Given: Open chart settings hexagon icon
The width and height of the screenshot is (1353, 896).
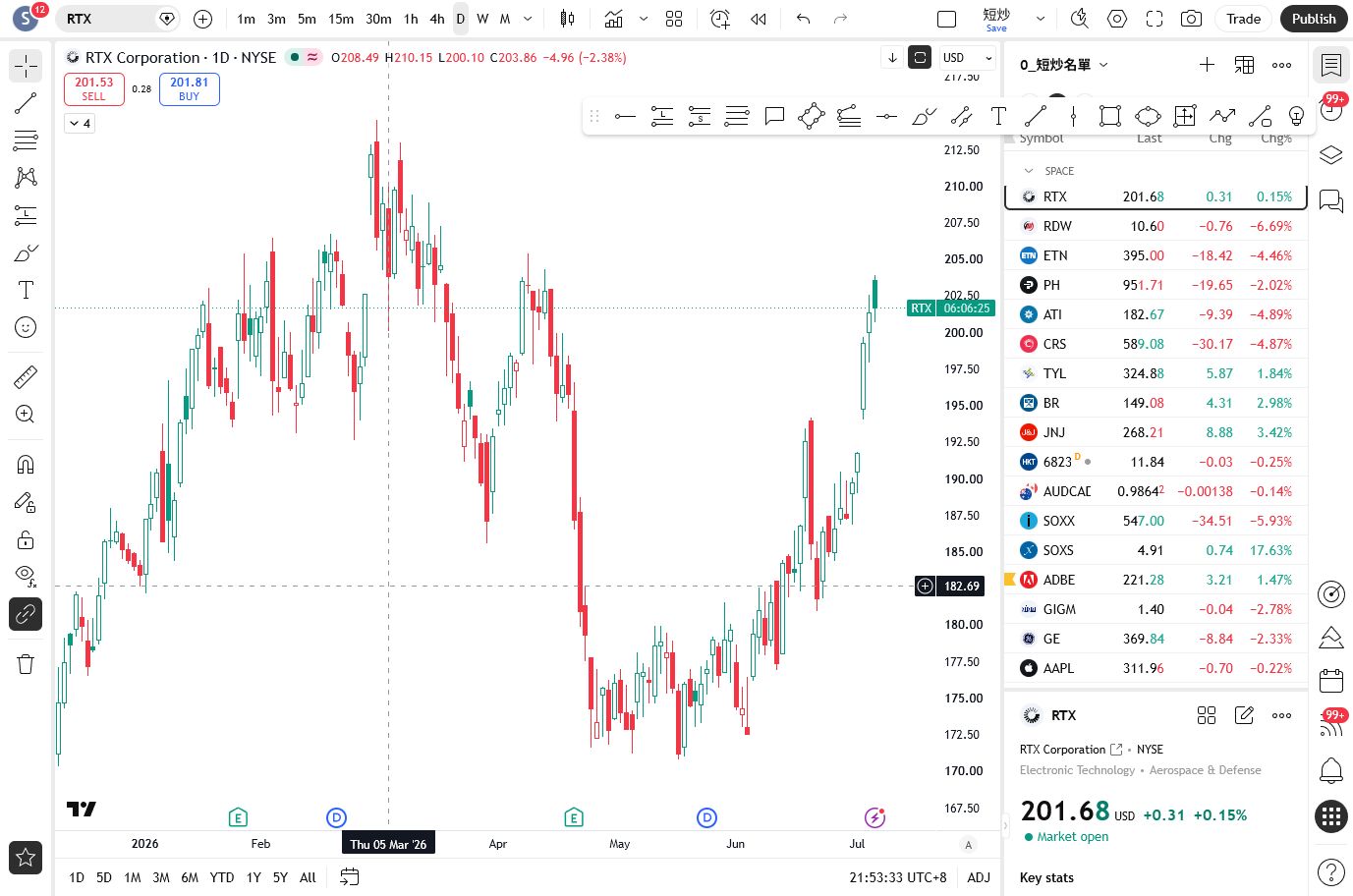Looking at the screenshot, I should click(1117, 19).
